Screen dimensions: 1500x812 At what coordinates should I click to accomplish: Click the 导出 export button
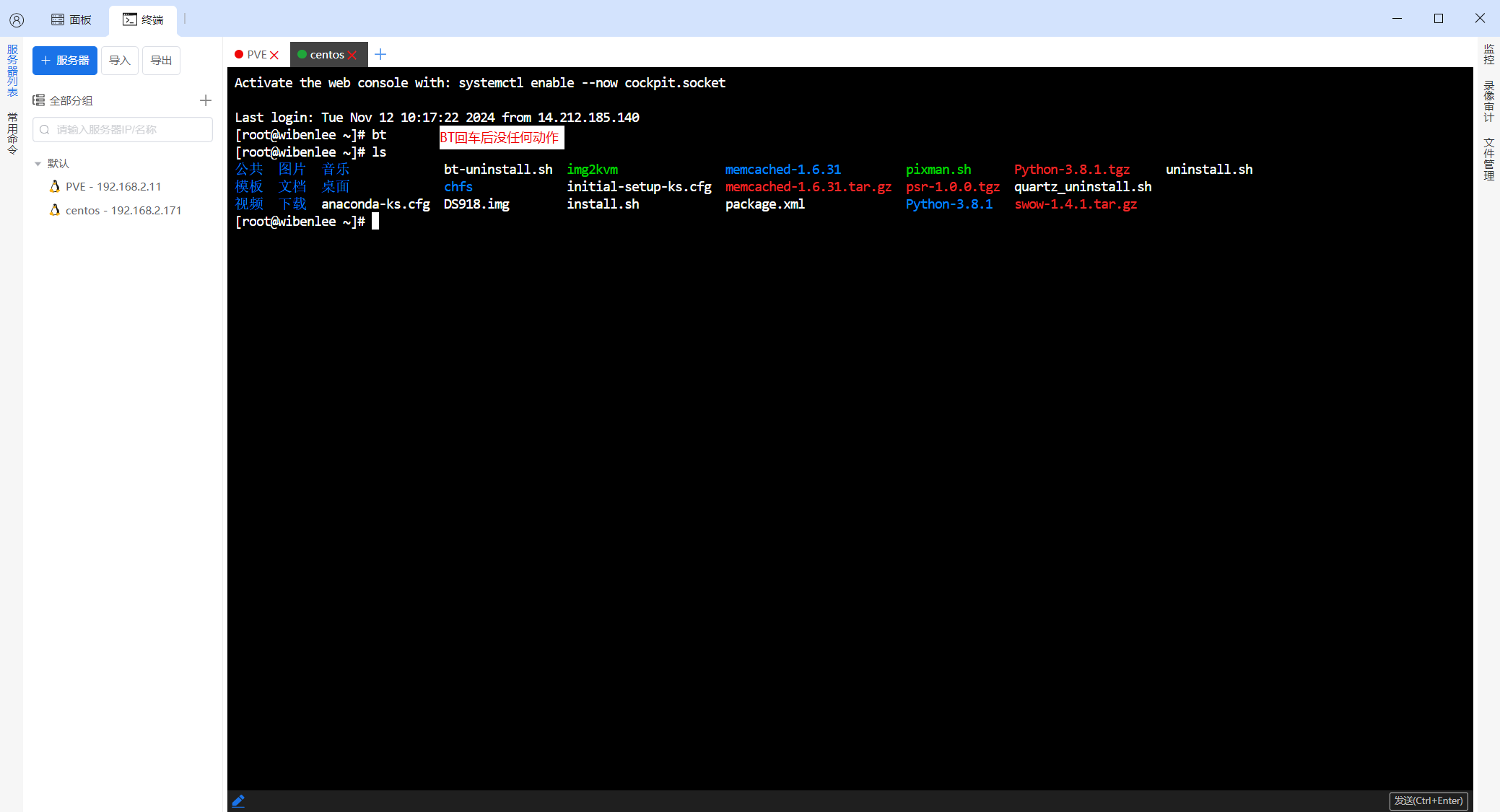(161, 61)
